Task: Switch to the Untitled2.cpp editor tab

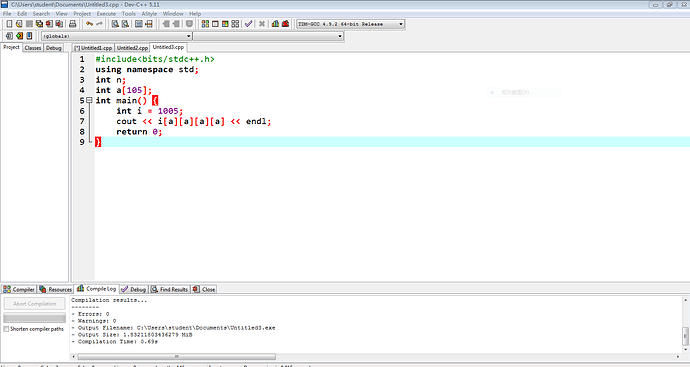Action: click(x=132, y=48)
